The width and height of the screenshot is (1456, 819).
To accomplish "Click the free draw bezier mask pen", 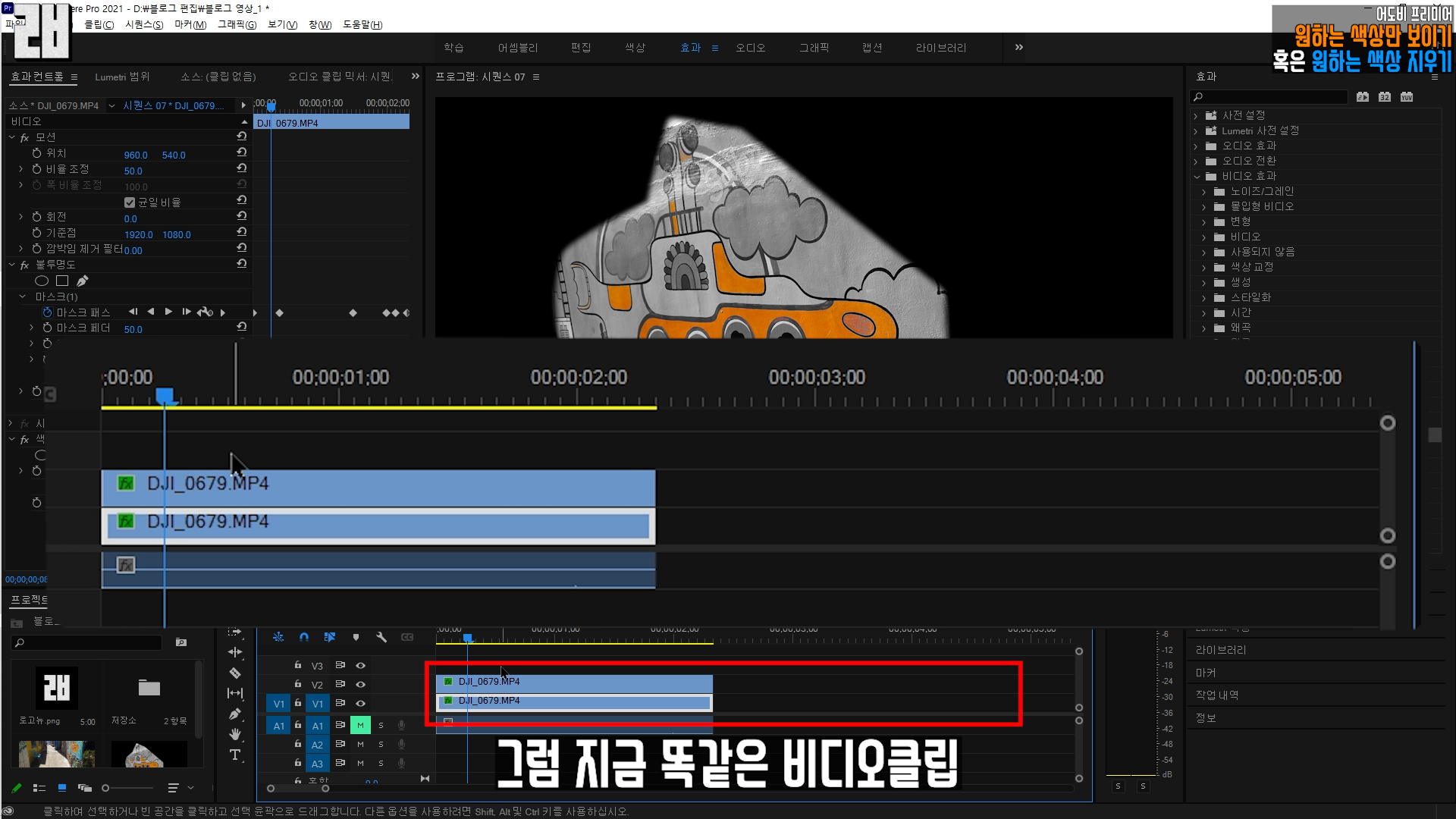I will pos(83,281).
